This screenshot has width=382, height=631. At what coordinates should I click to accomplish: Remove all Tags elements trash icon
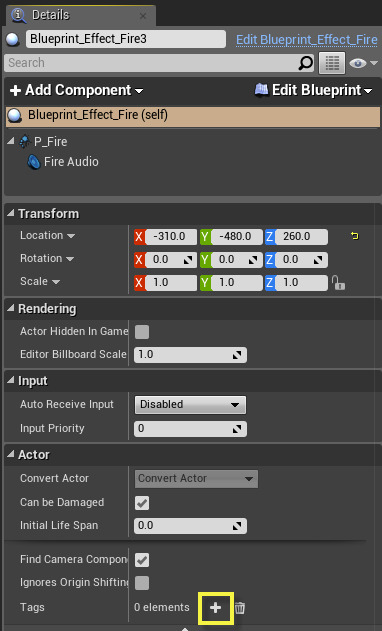pyautogui.click(x=240, y=608)
